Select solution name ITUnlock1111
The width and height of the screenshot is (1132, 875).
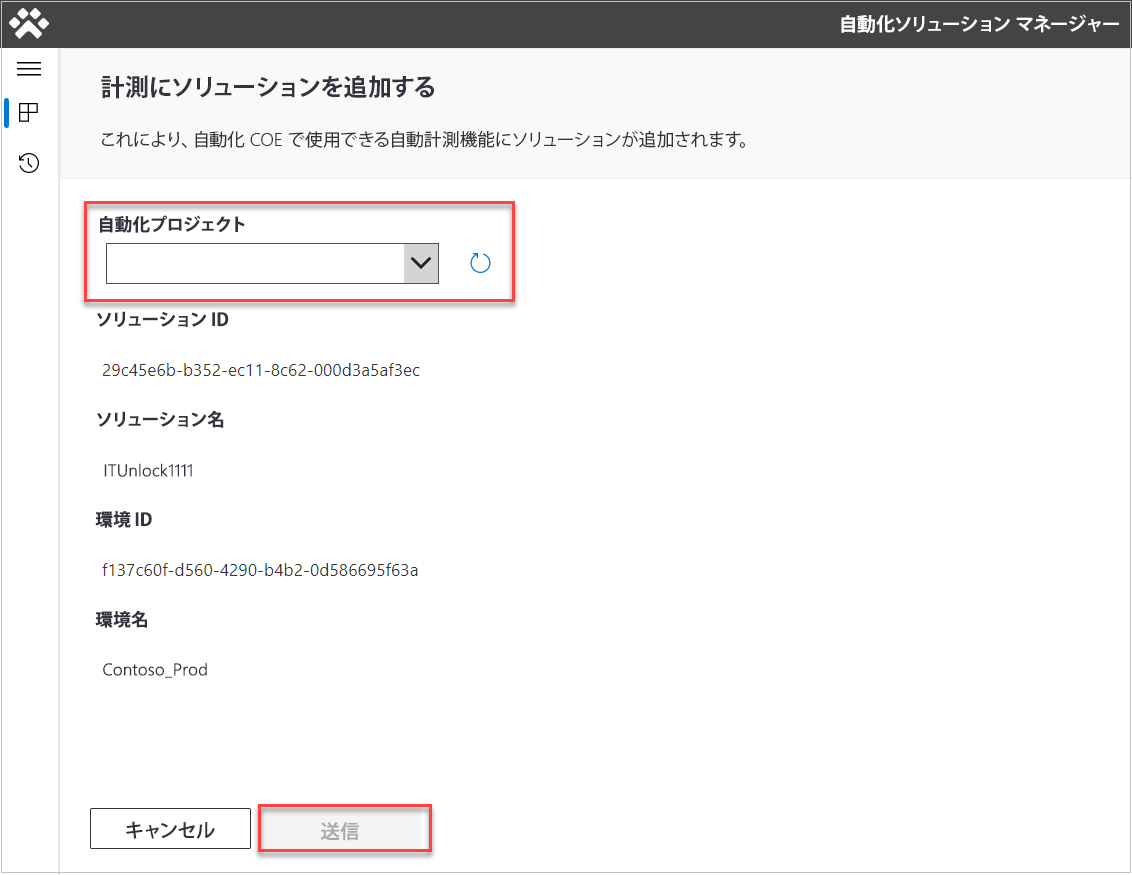148,471
